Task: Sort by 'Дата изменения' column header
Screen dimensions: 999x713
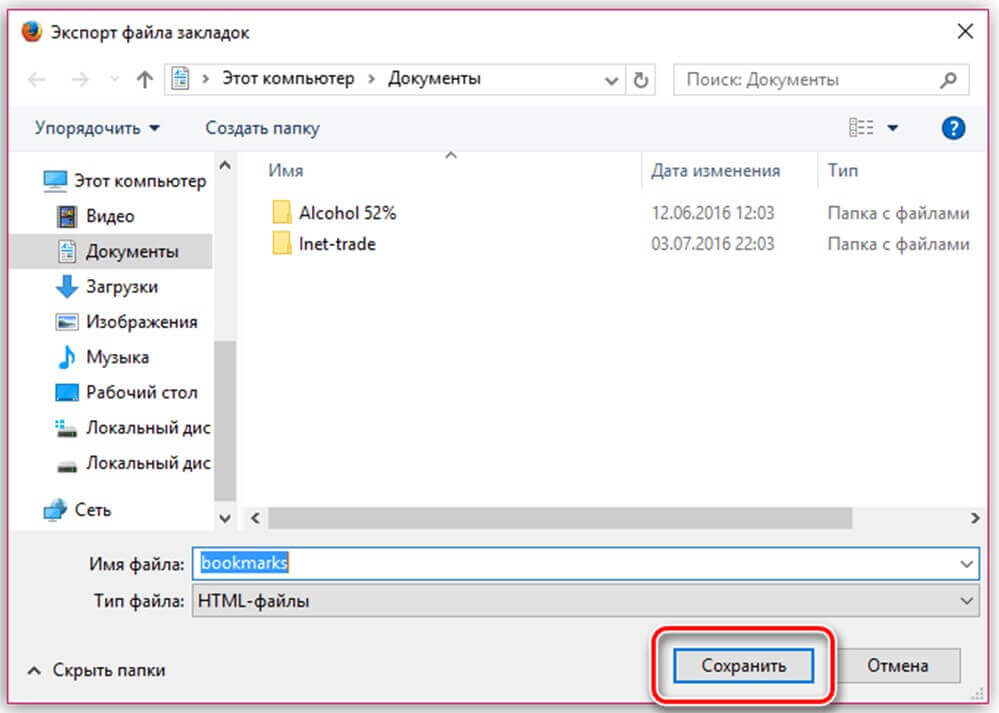Action: [x=715, y=171]
